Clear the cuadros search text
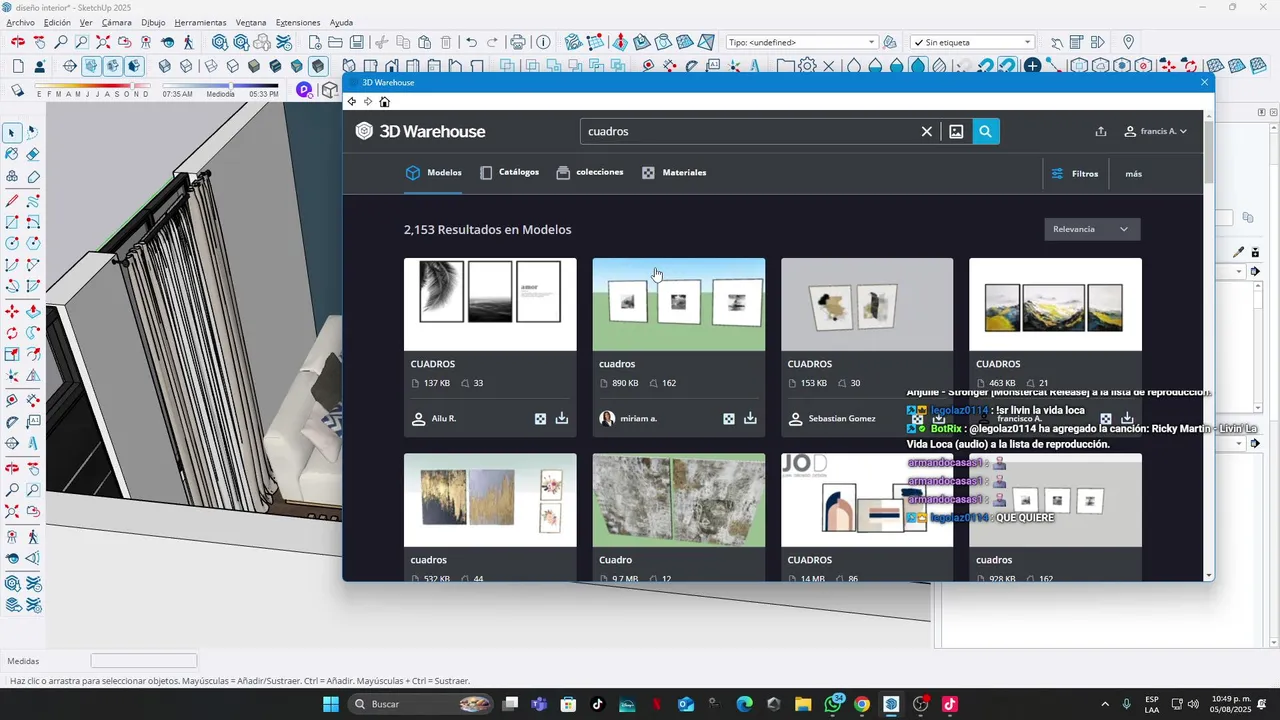Image resolution: width=1280 pixels, height=720 pixels. click(927, 131)
